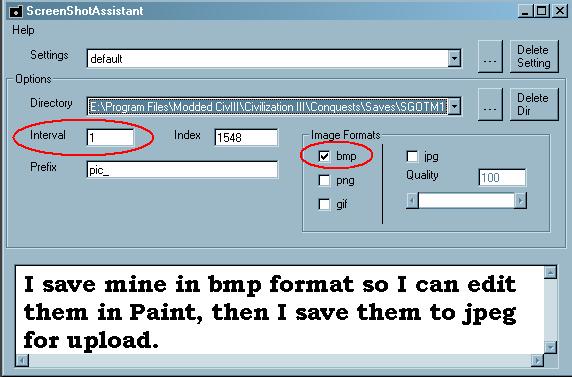The width and height of the screenshot is (572, 378).
Task: Click the browse button beside Directory
Action: pos(490,104)
